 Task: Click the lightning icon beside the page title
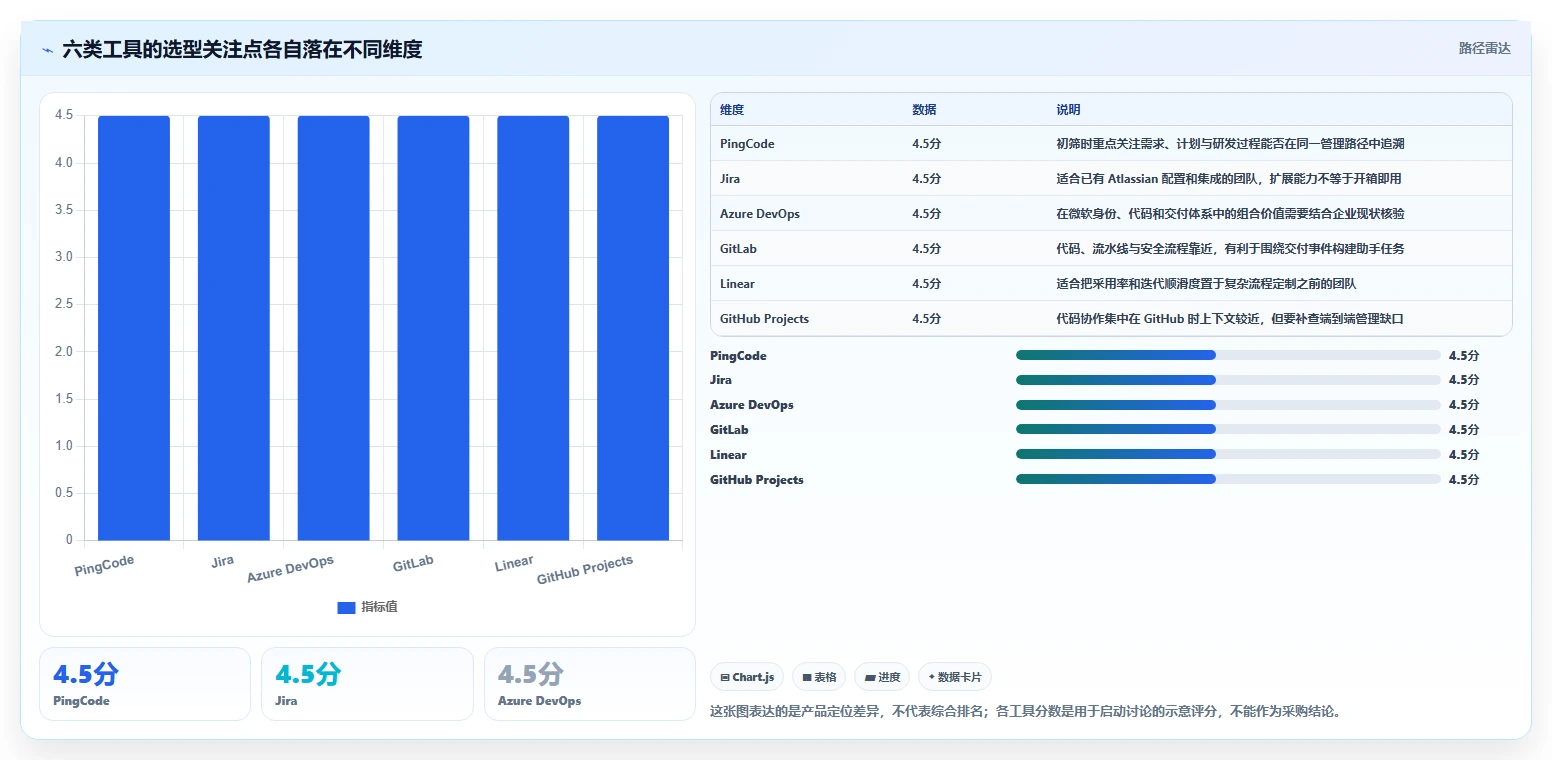[47, 49]
